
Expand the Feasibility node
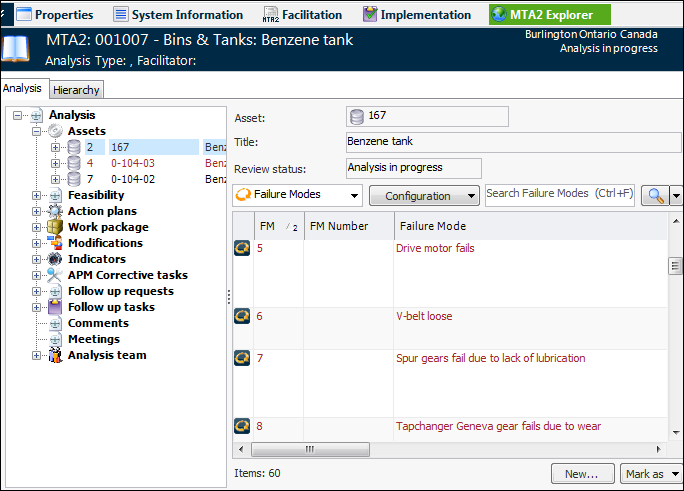point(37,195)
